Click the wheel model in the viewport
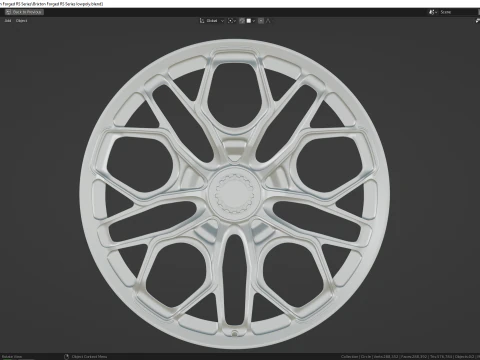The width and height of the screenshot is (480, 360). click(x=235, y=193)
